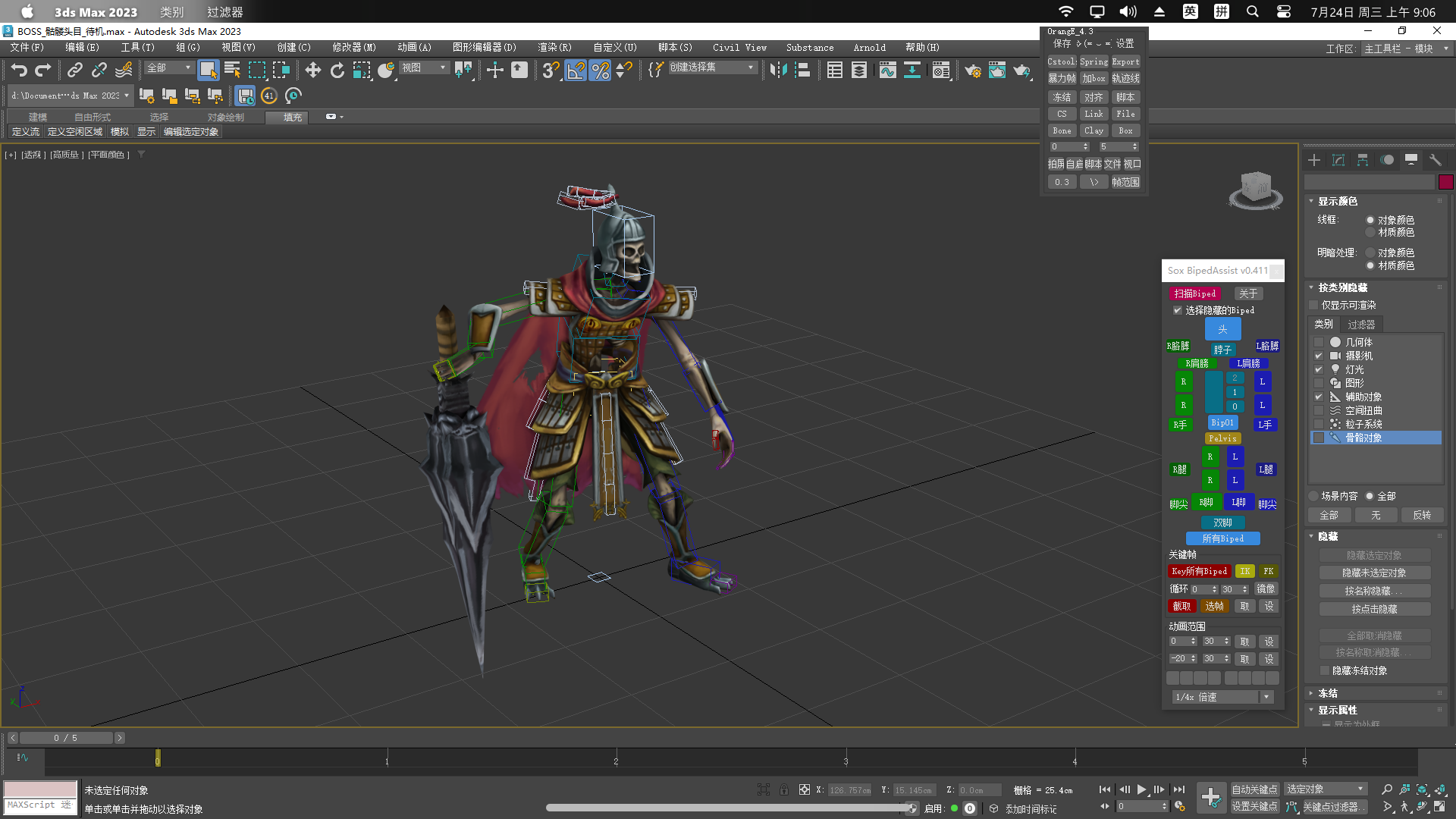Image resolution: width=1456 pixels, height=819 pixels.
Task: Uncheck the 灯光 category checkbox
Action: click(1319, 369)
